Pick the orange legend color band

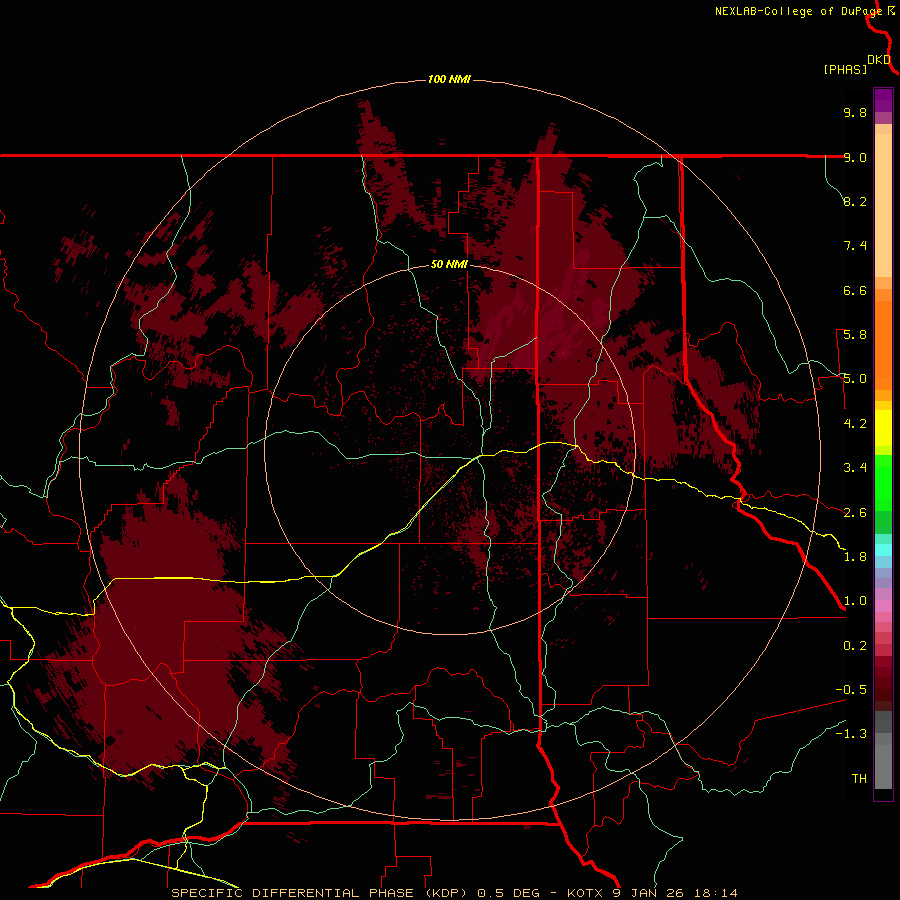[883, 346]
